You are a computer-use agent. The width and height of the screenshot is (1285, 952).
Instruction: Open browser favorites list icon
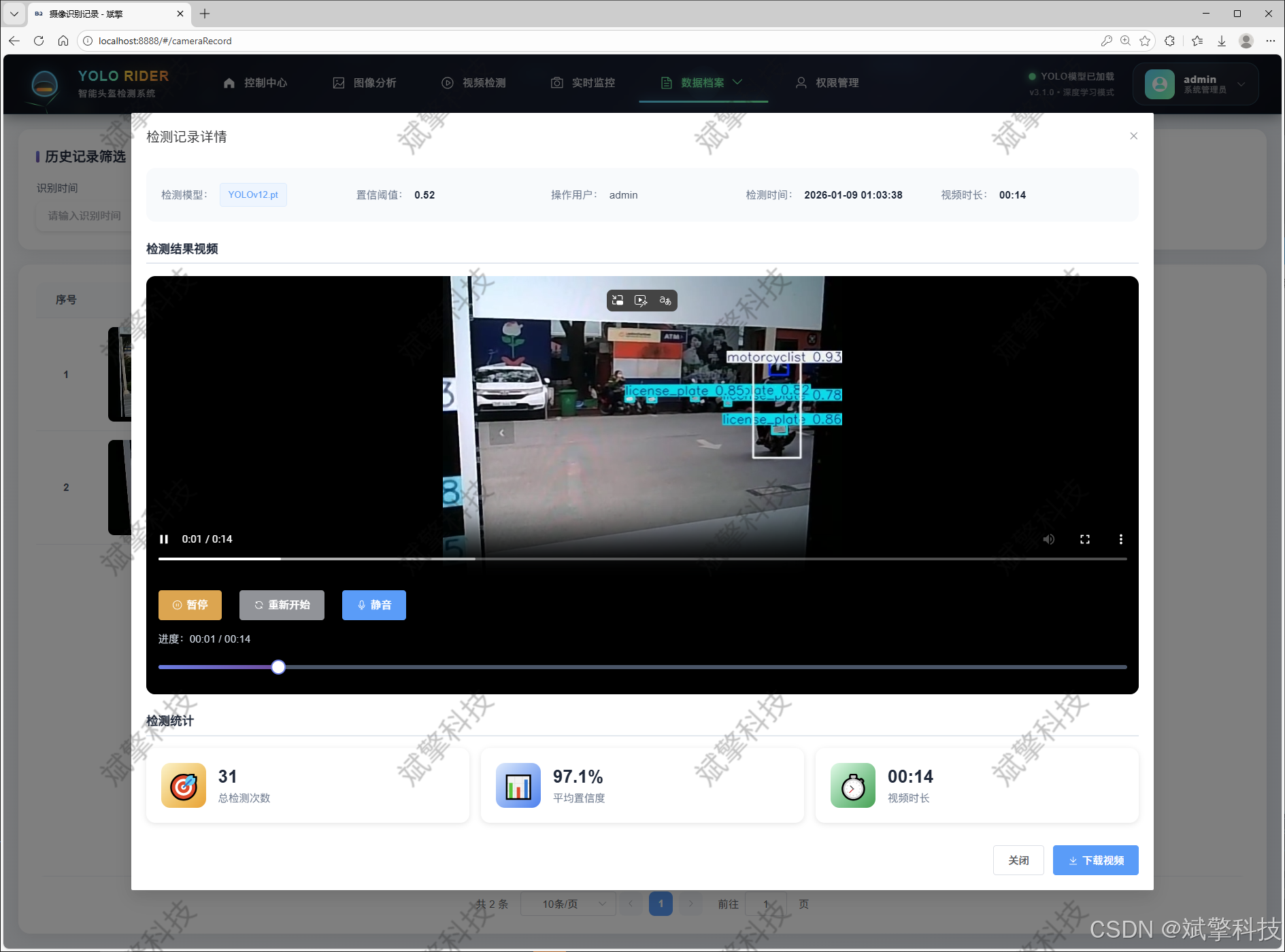(x=1197, y=41)
